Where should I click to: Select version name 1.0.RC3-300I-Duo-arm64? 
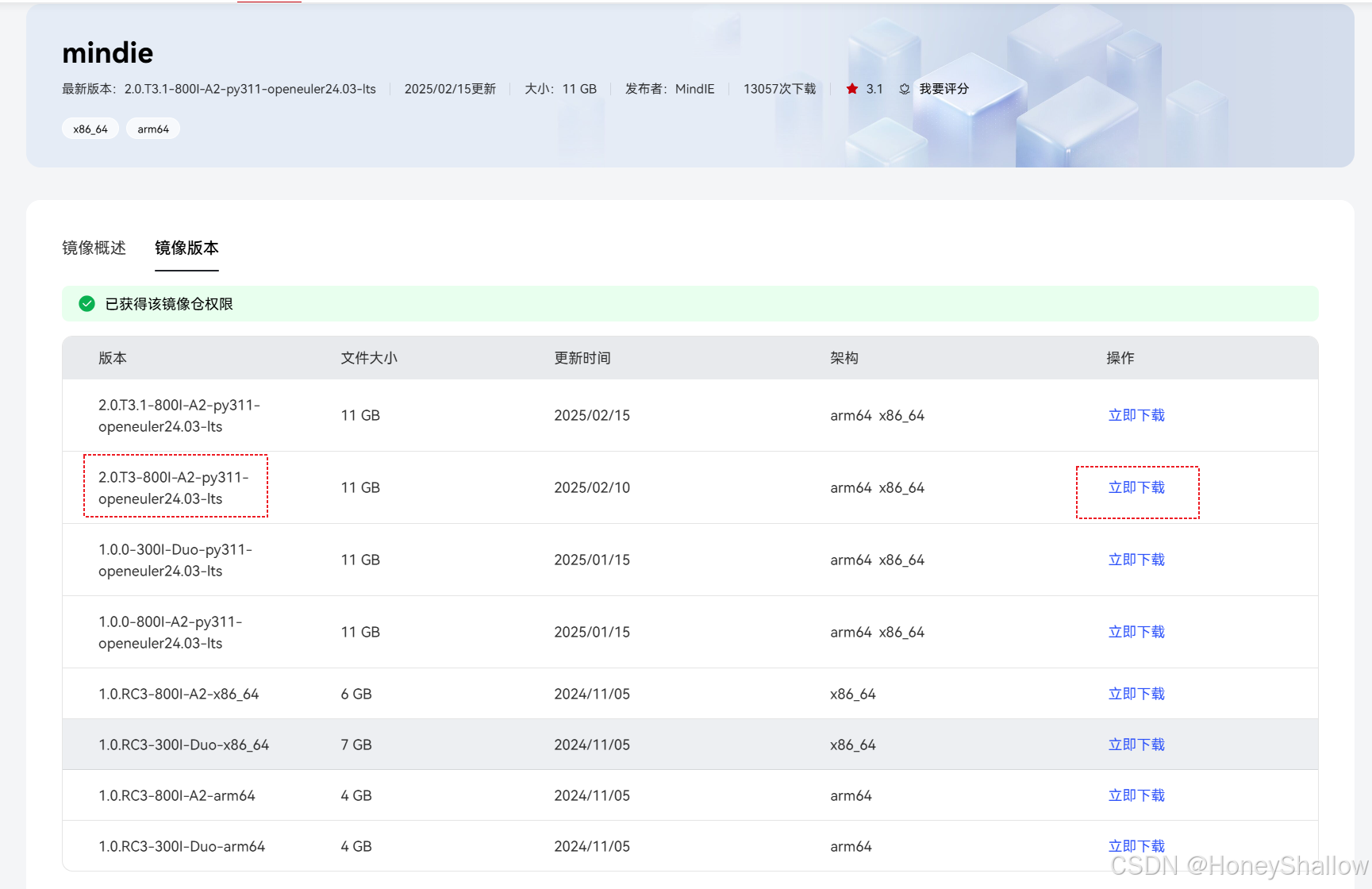click(x=182, y=846)
